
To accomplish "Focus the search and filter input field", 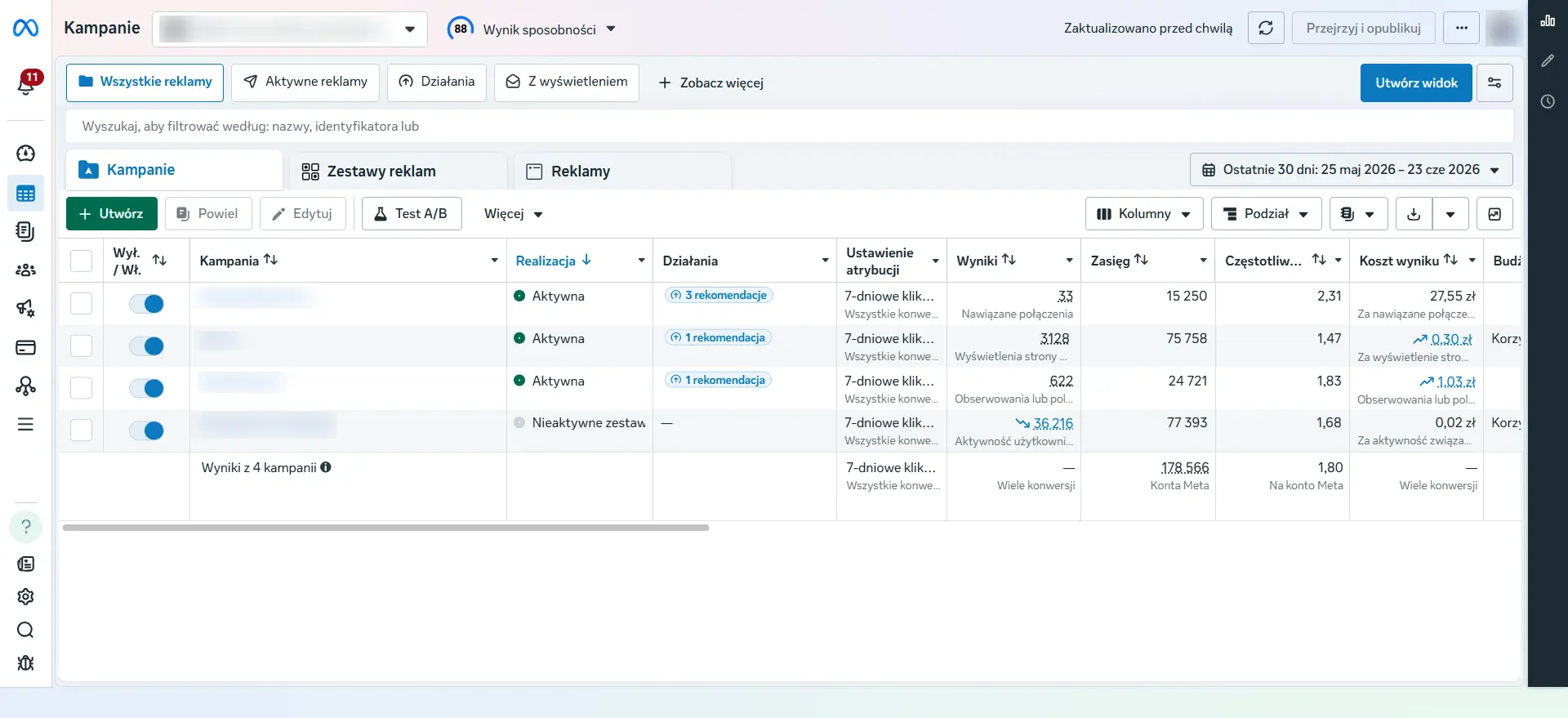I will pos(790,127).
